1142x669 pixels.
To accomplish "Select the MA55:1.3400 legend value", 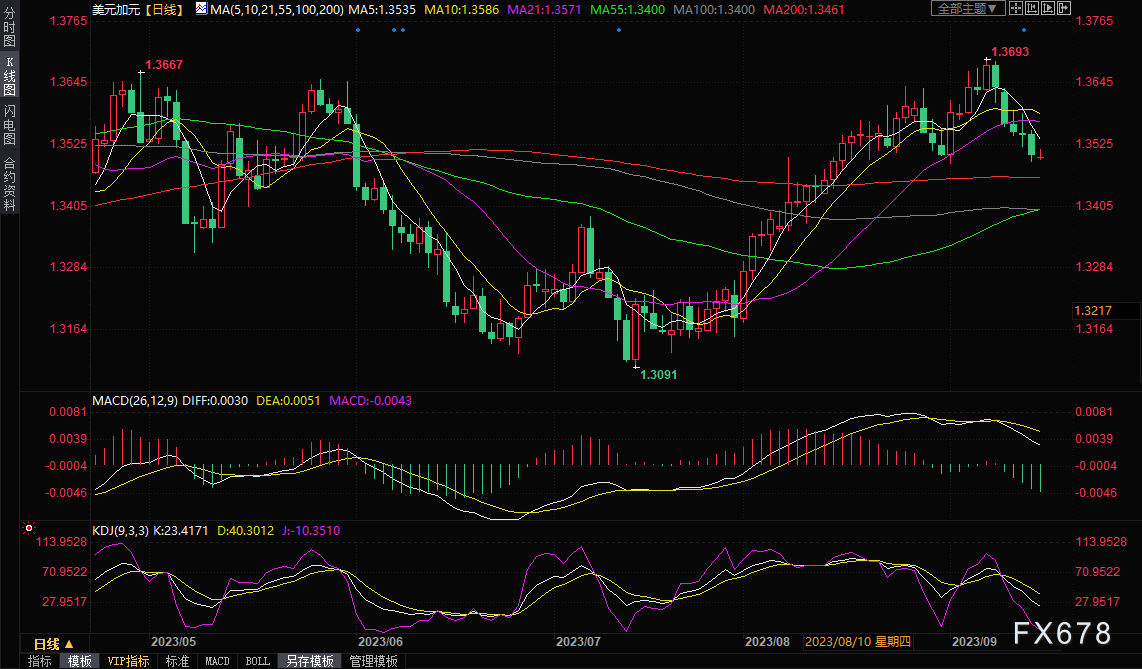I will pyautogui.click(x=628, y=9).
